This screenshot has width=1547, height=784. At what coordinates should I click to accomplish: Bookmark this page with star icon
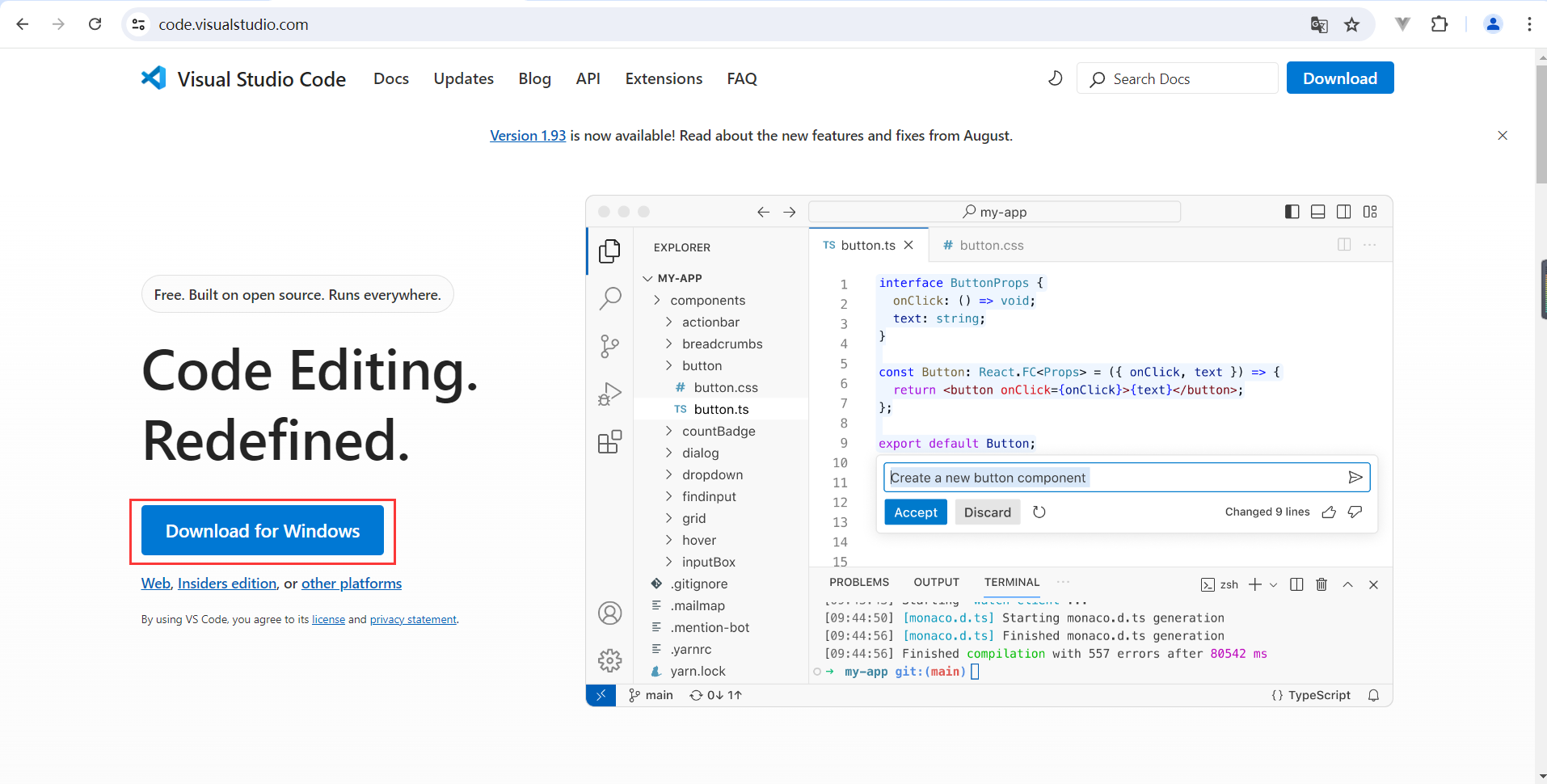(x=1352, y=24)
